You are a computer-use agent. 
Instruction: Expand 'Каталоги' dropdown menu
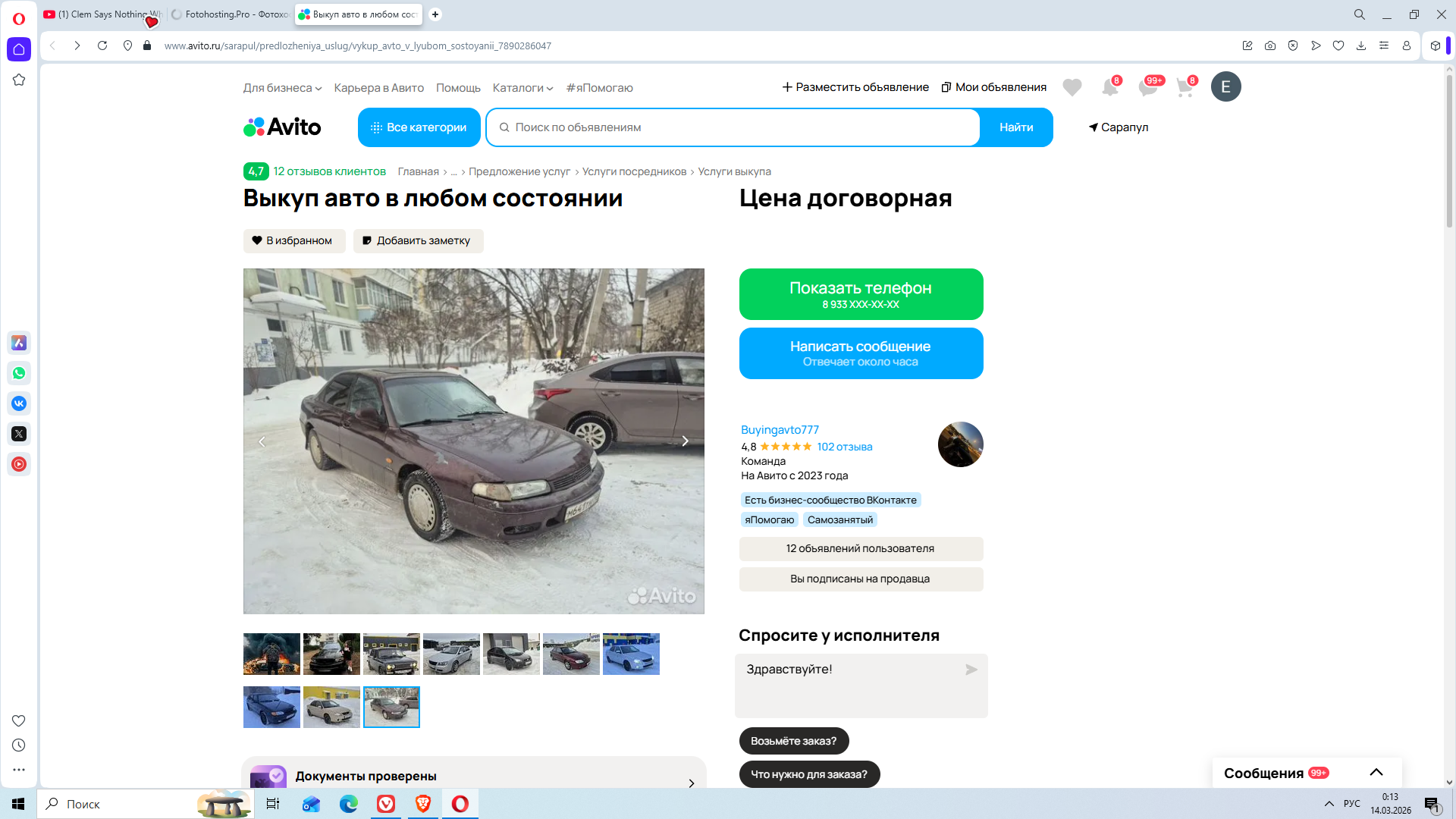[522, 88]
